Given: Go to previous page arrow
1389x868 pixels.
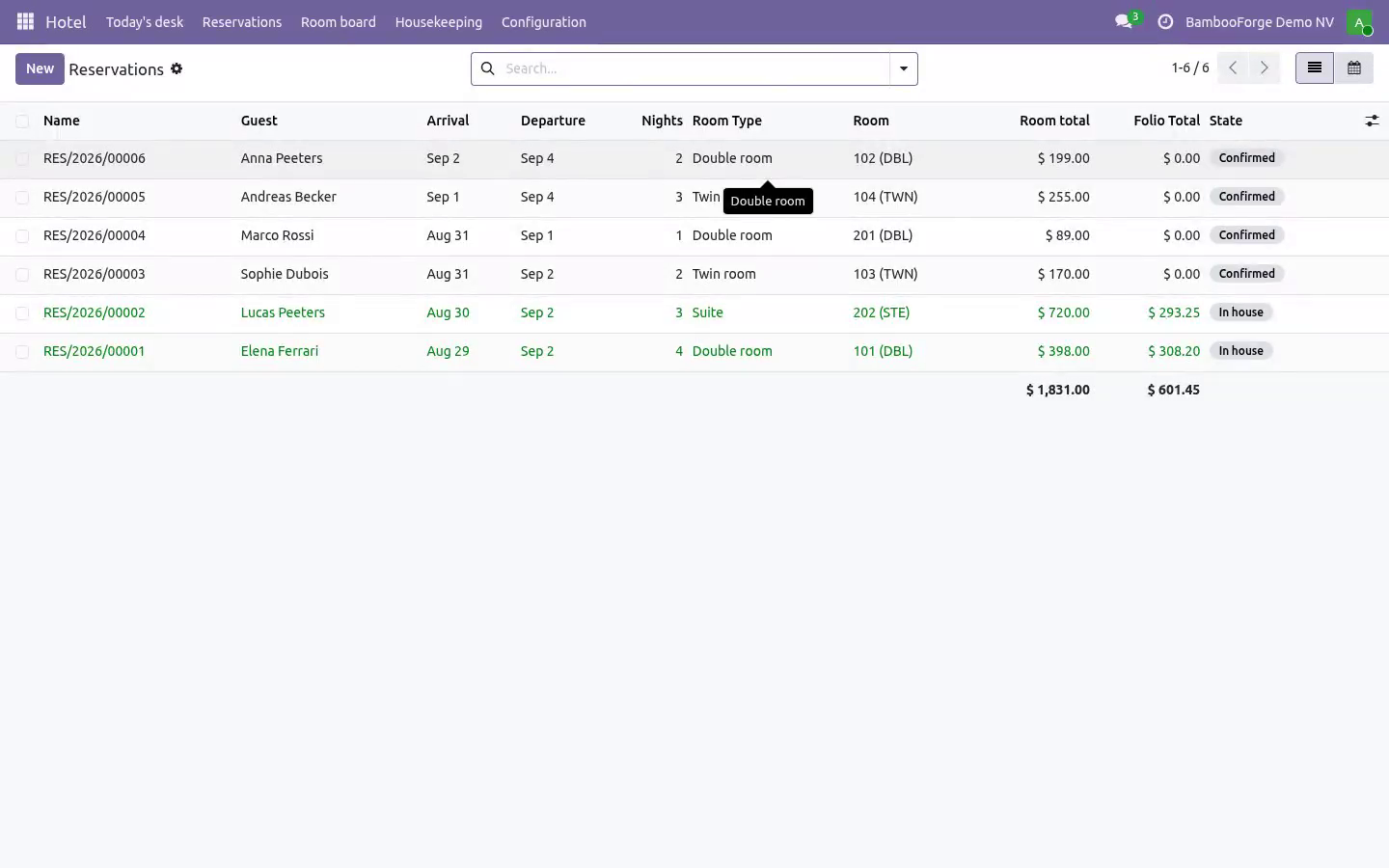Looking at the screenshot, I should 1233,68.
